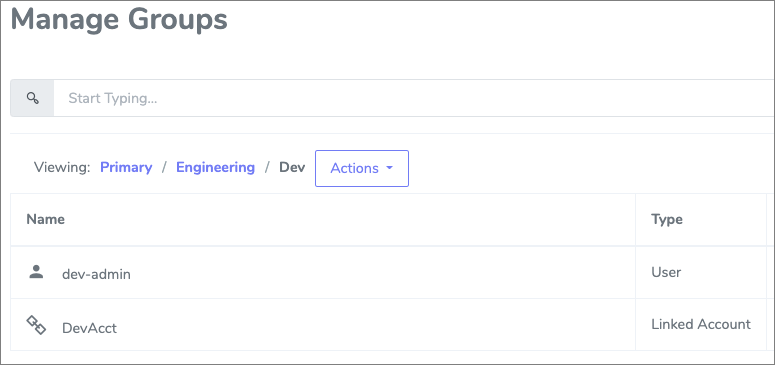This screenshot has width=775, height=365.
Task: Open the dev-admin user entry
Action: [96, 274]
